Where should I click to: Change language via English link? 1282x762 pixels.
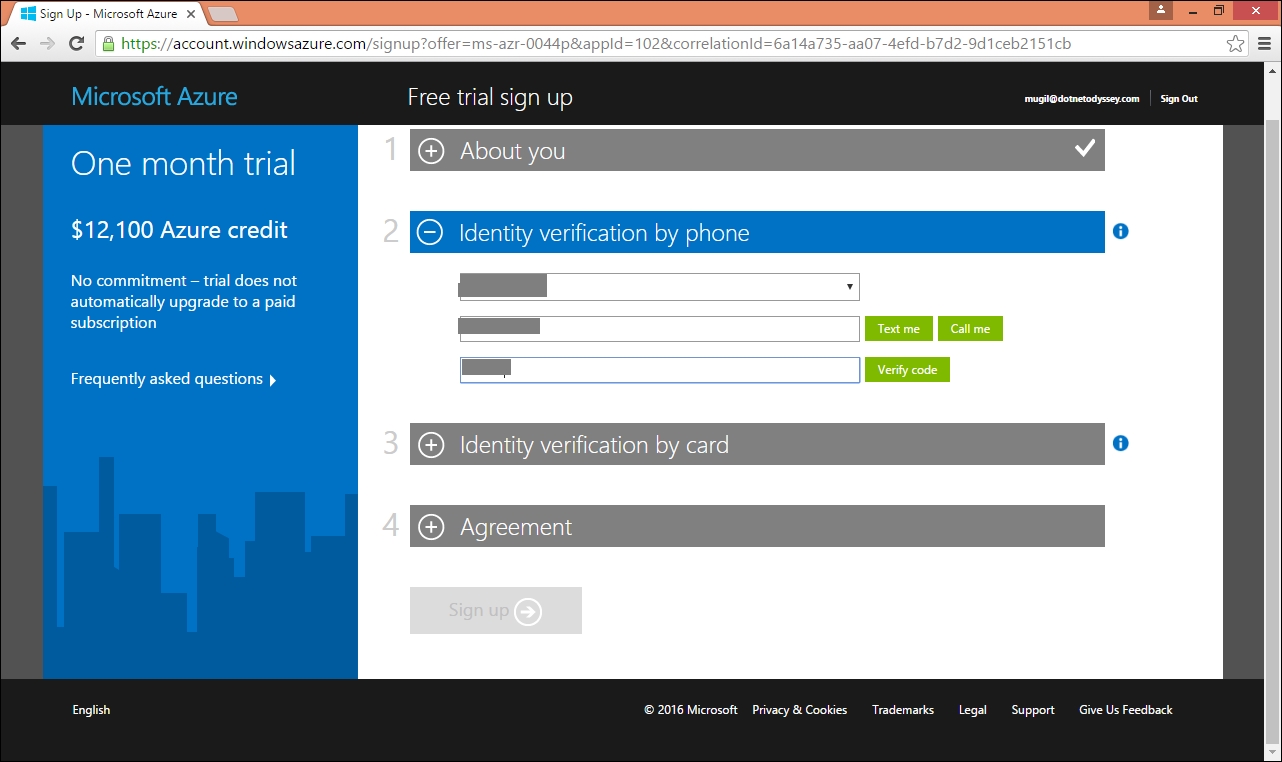click(91, 710)
